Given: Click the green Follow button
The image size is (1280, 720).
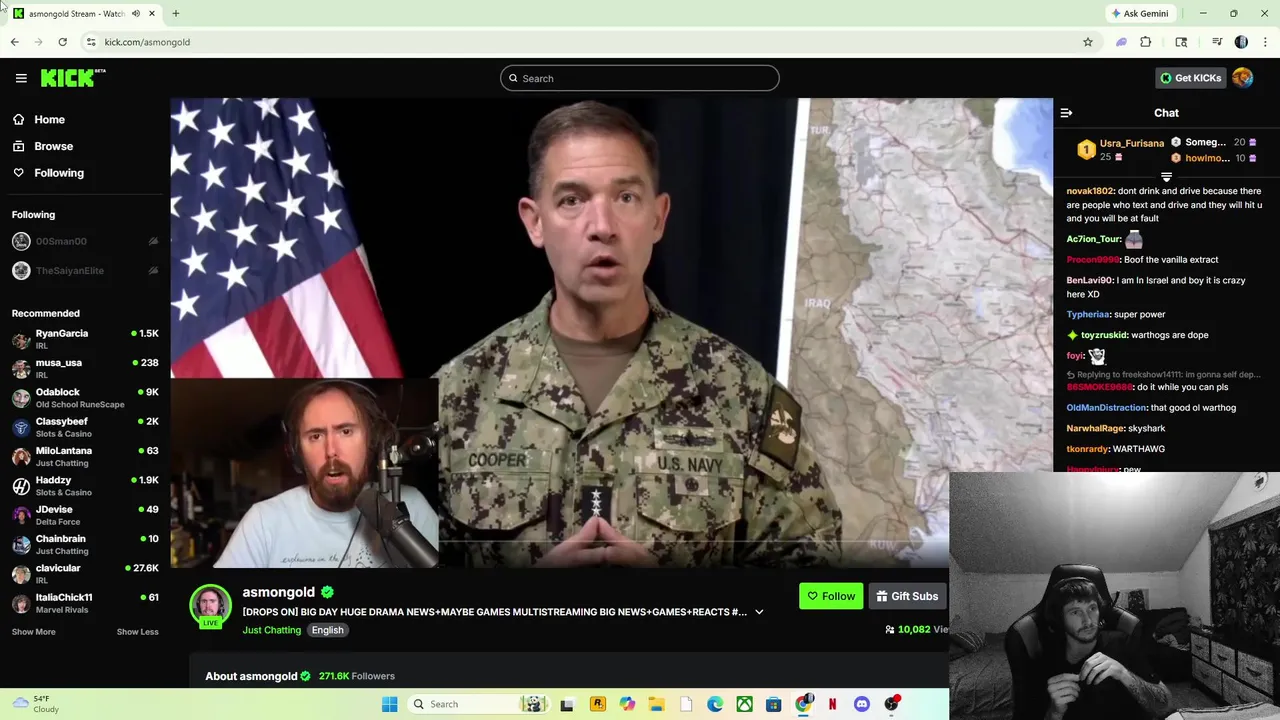Looking at the screenshot, I should click(831, 596).
